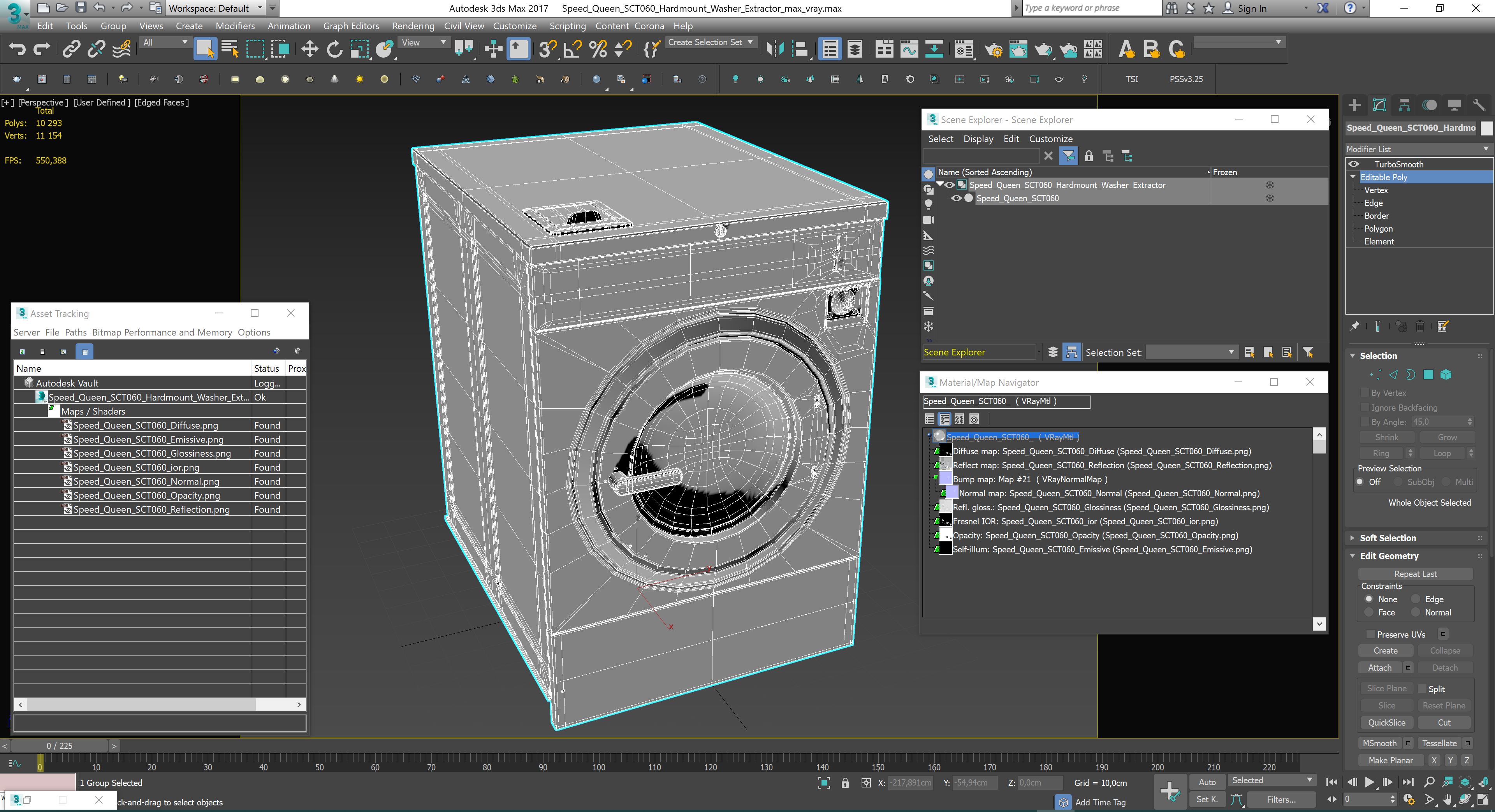The width and height of the screenshot is (1495, 812).
Task: Switch to the Modify command panel tab
Action: click(1379, 105)
